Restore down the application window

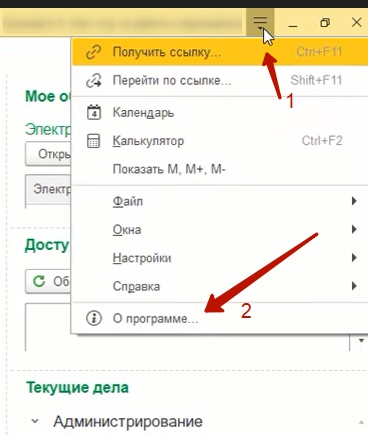325,23
